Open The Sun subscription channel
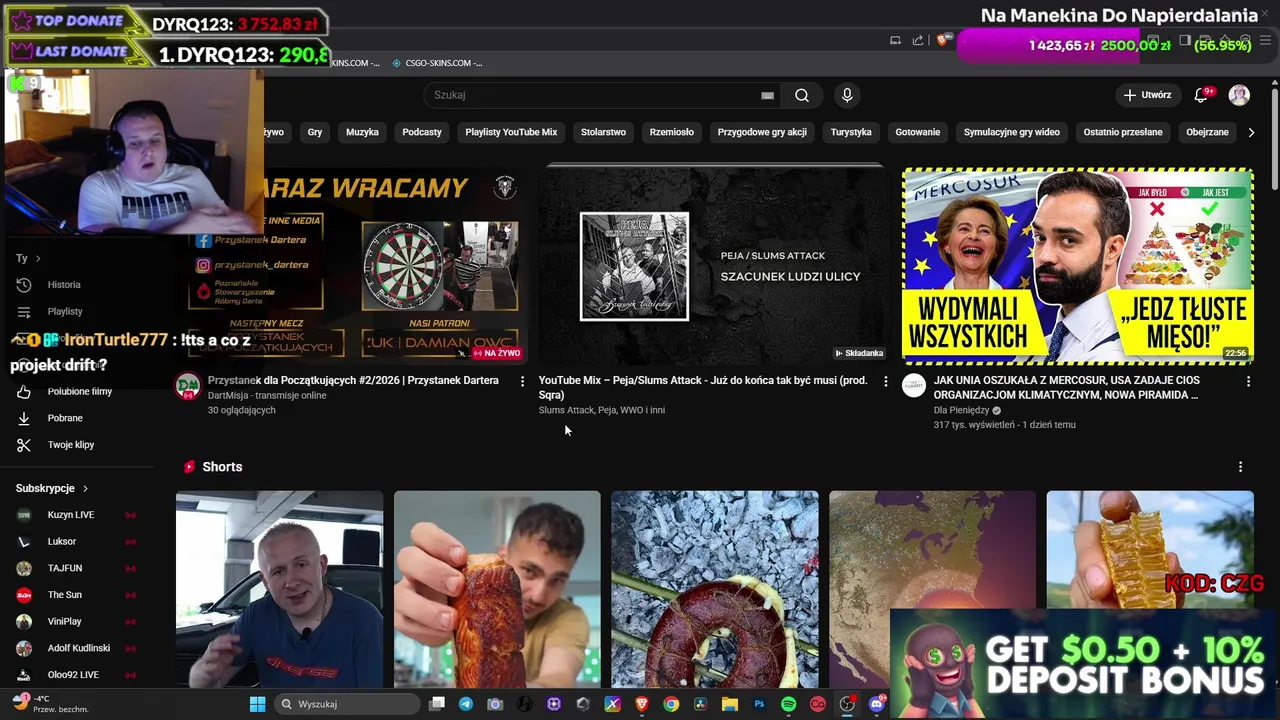 click(x=76, y=595)
